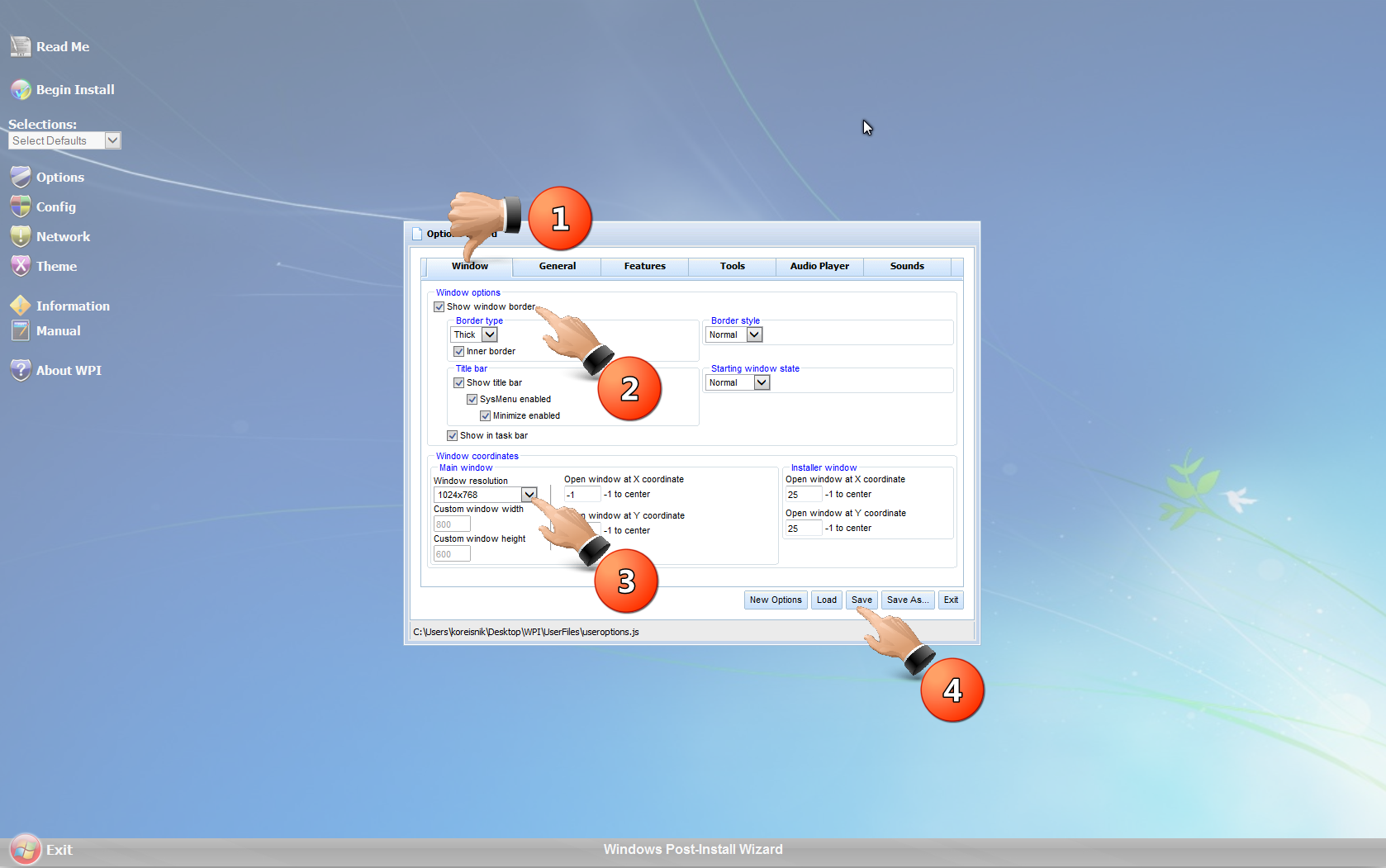The width and height of the screenshot is (1386, 868).
Task: Click the Save As... button
Action: pos(908,600)
